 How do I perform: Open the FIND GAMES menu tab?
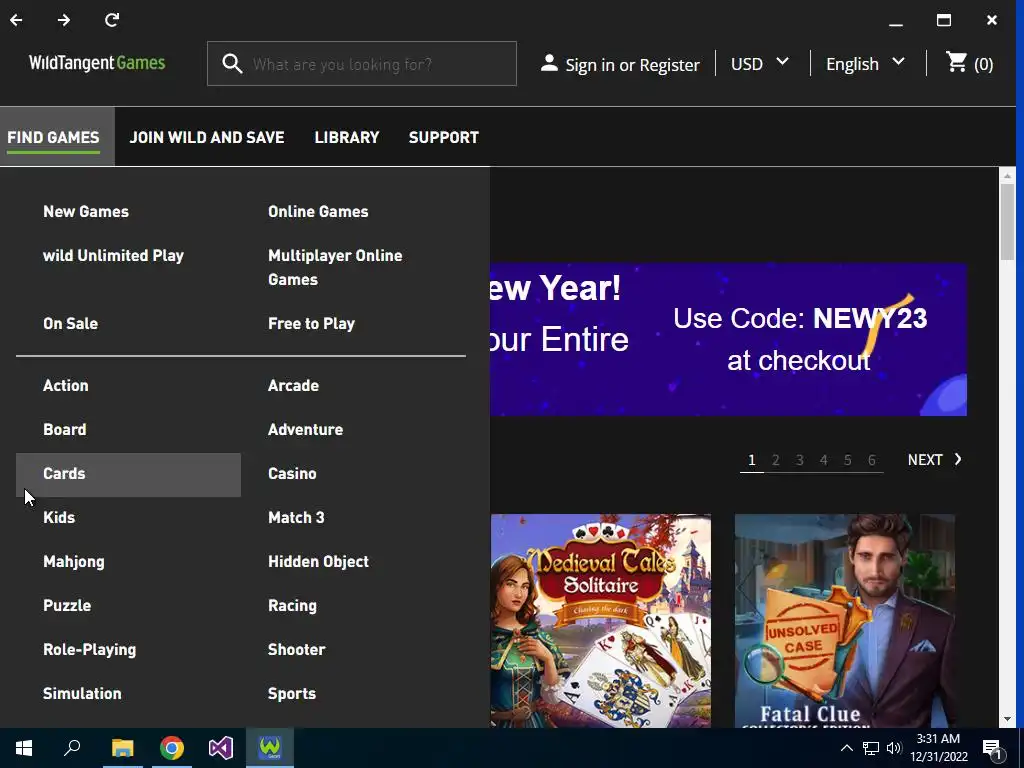(x=54, y=137)
